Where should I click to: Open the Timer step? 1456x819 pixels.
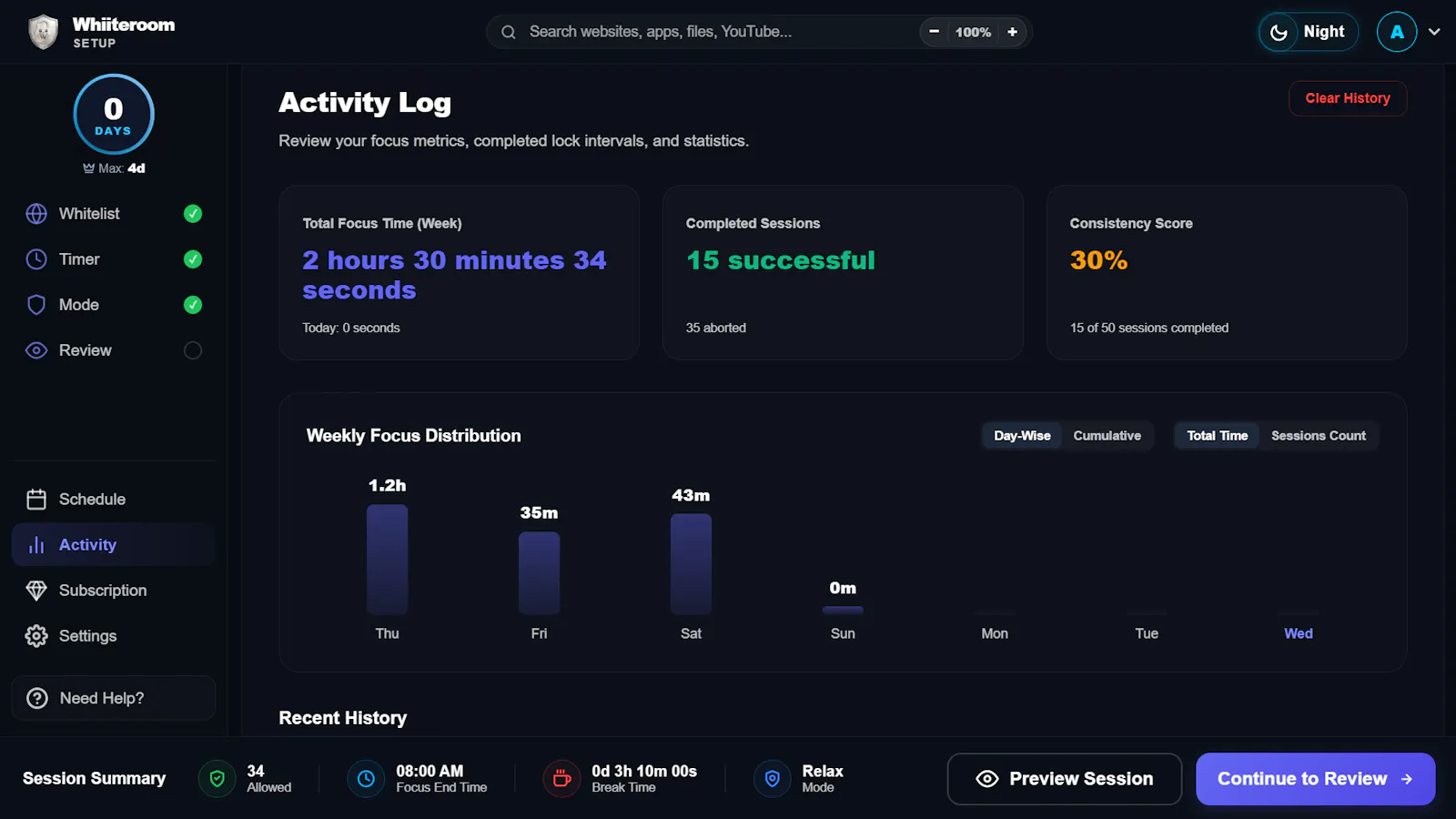(x=114, y=259)
